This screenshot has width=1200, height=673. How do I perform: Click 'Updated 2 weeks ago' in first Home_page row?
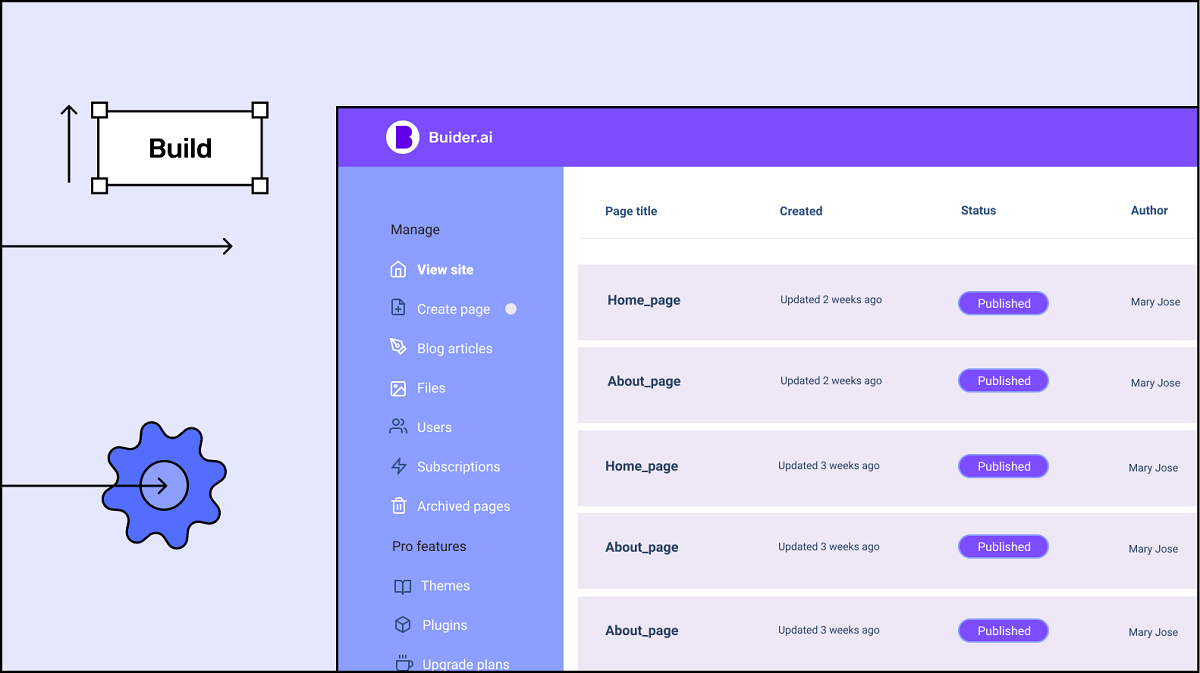(x=831, y=299)
